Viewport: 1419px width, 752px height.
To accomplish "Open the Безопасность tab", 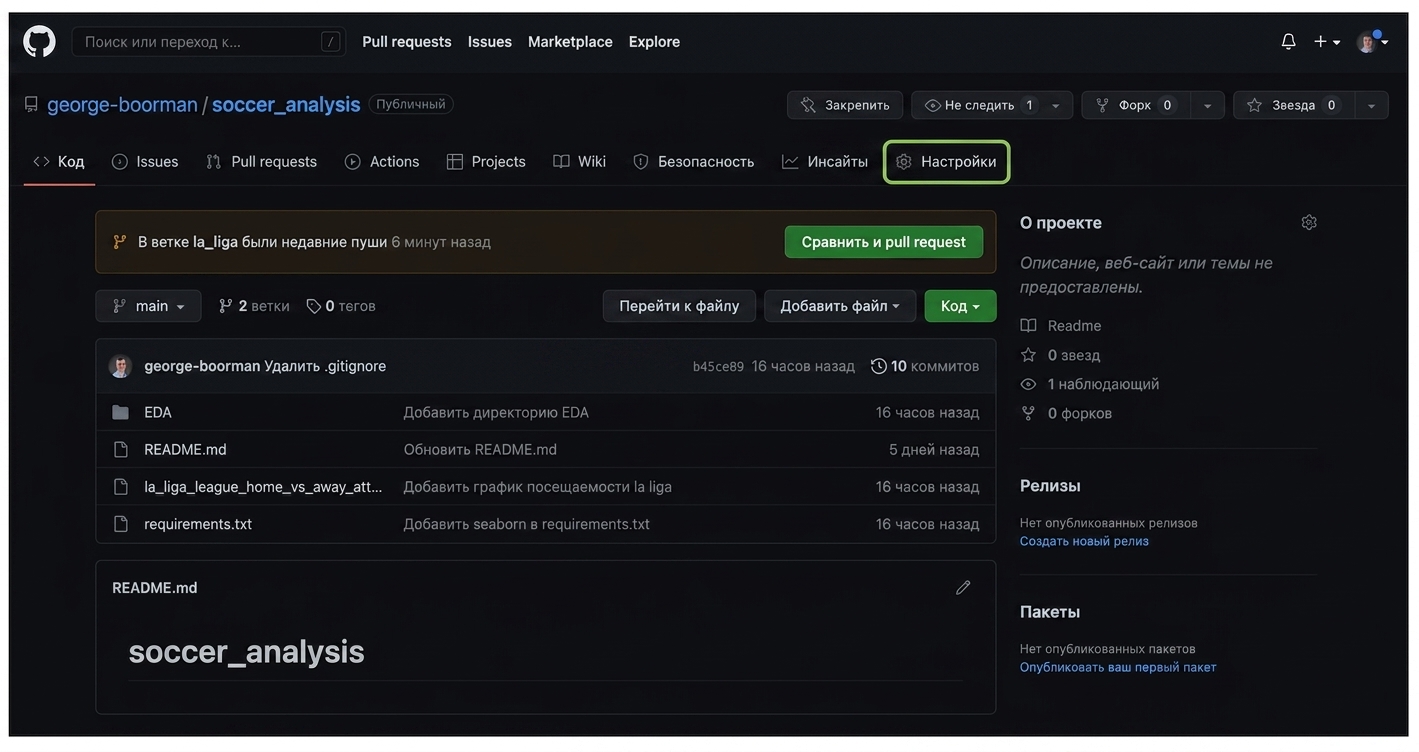I will coord(694,161).
